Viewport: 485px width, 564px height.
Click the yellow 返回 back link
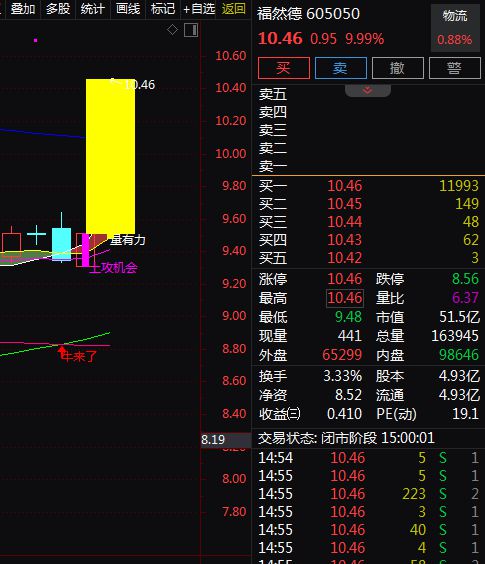pyautogui.click(x=234, y=9)
